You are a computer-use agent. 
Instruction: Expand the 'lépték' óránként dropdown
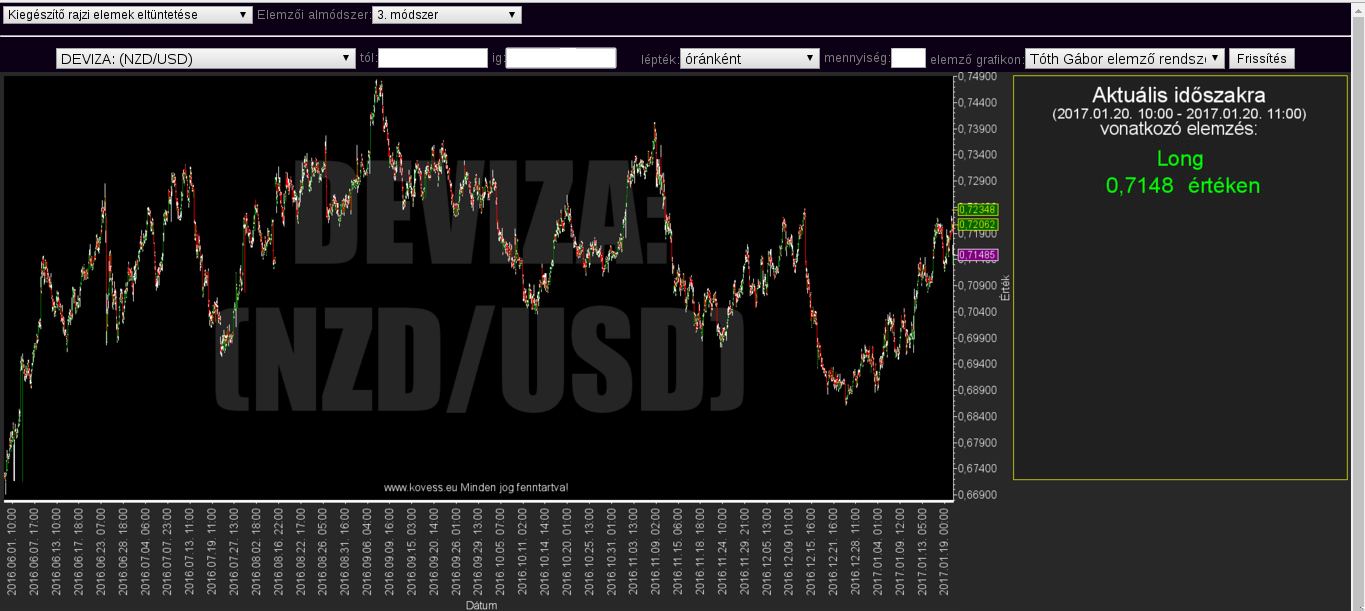click(x=749, y=59)
